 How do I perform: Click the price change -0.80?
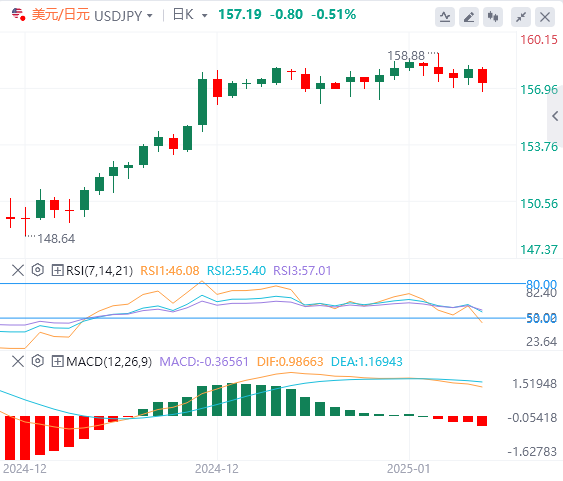pos(286,15)
